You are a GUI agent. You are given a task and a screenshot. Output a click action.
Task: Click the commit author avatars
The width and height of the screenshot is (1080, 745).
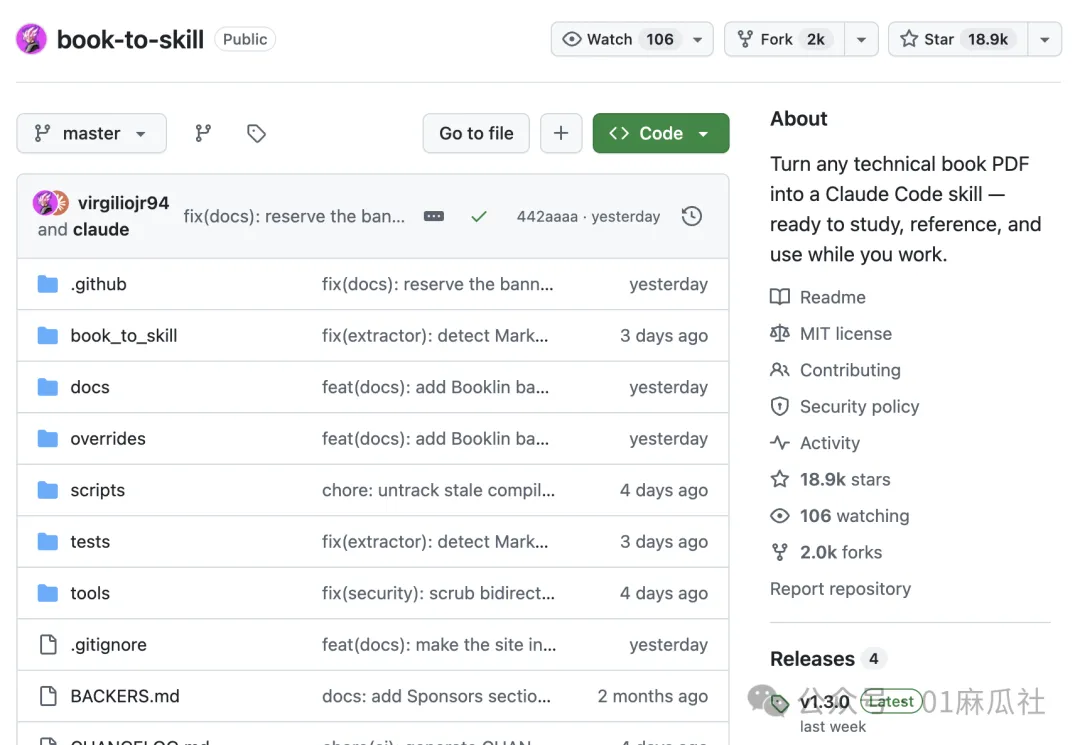click(50, 202)
